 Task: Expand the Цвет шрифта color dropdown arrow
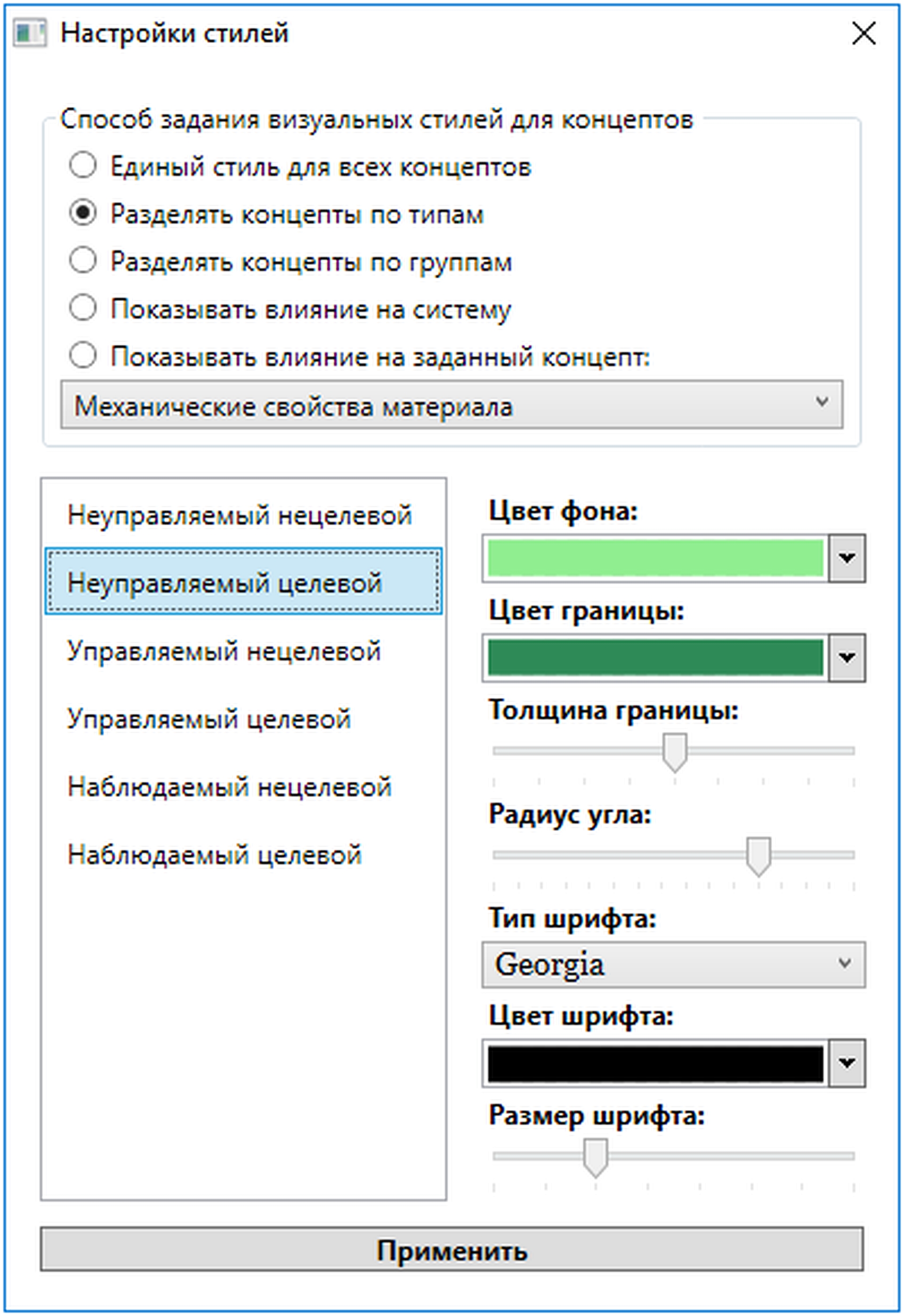pos(847,1064)
